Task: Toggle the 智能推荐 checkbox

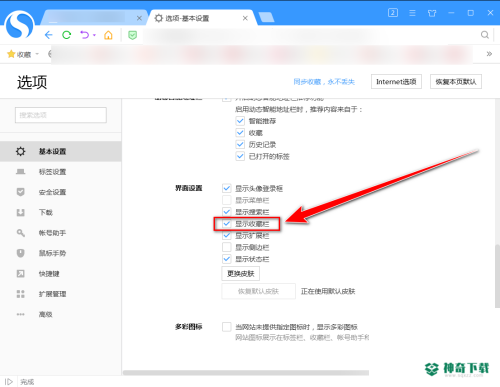Action: [240, 121]
